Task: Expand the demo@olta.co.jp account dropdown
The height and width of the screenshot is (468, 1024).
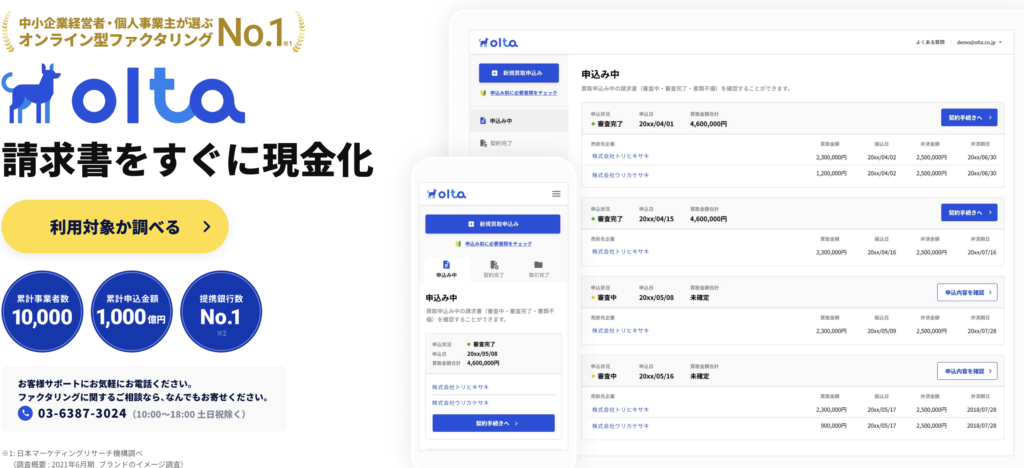Action: click(979, 42)
